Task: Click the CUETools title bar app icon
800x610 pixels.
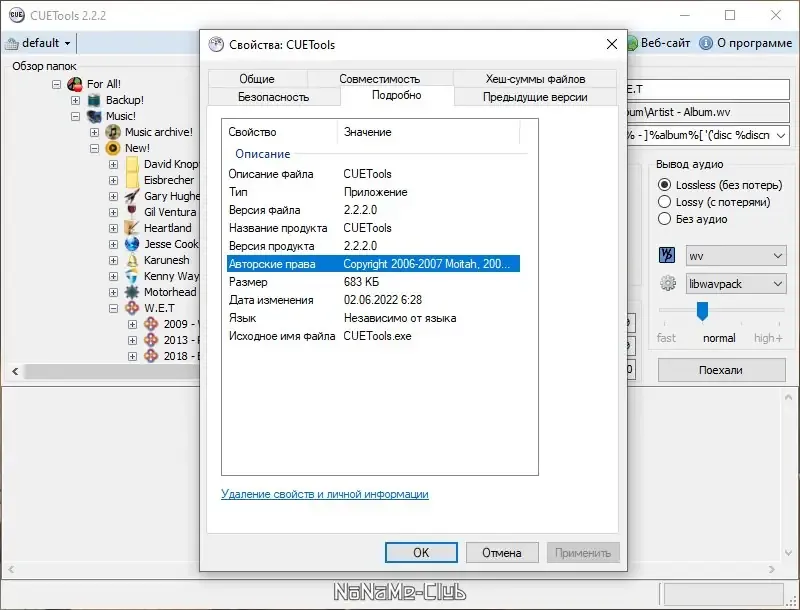Action: [16, 15]
